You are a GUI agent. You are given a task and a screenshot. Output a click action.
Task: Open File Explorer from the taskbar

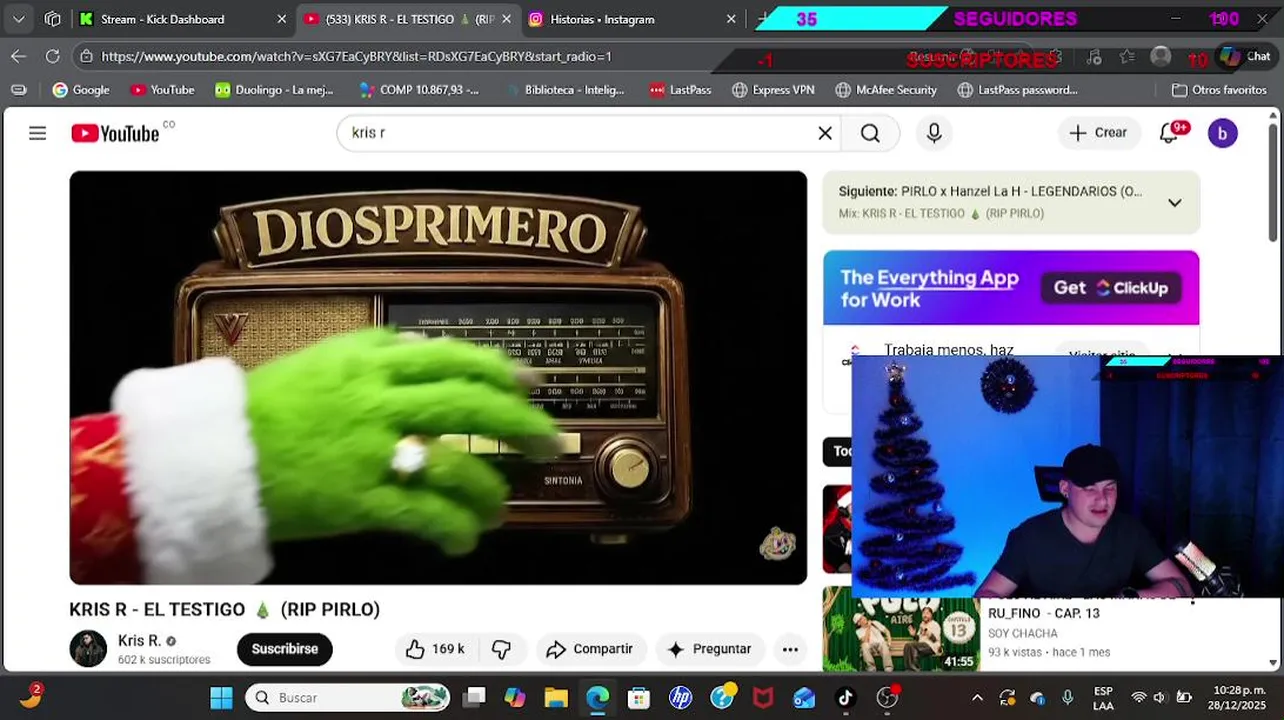coord(556,698)
